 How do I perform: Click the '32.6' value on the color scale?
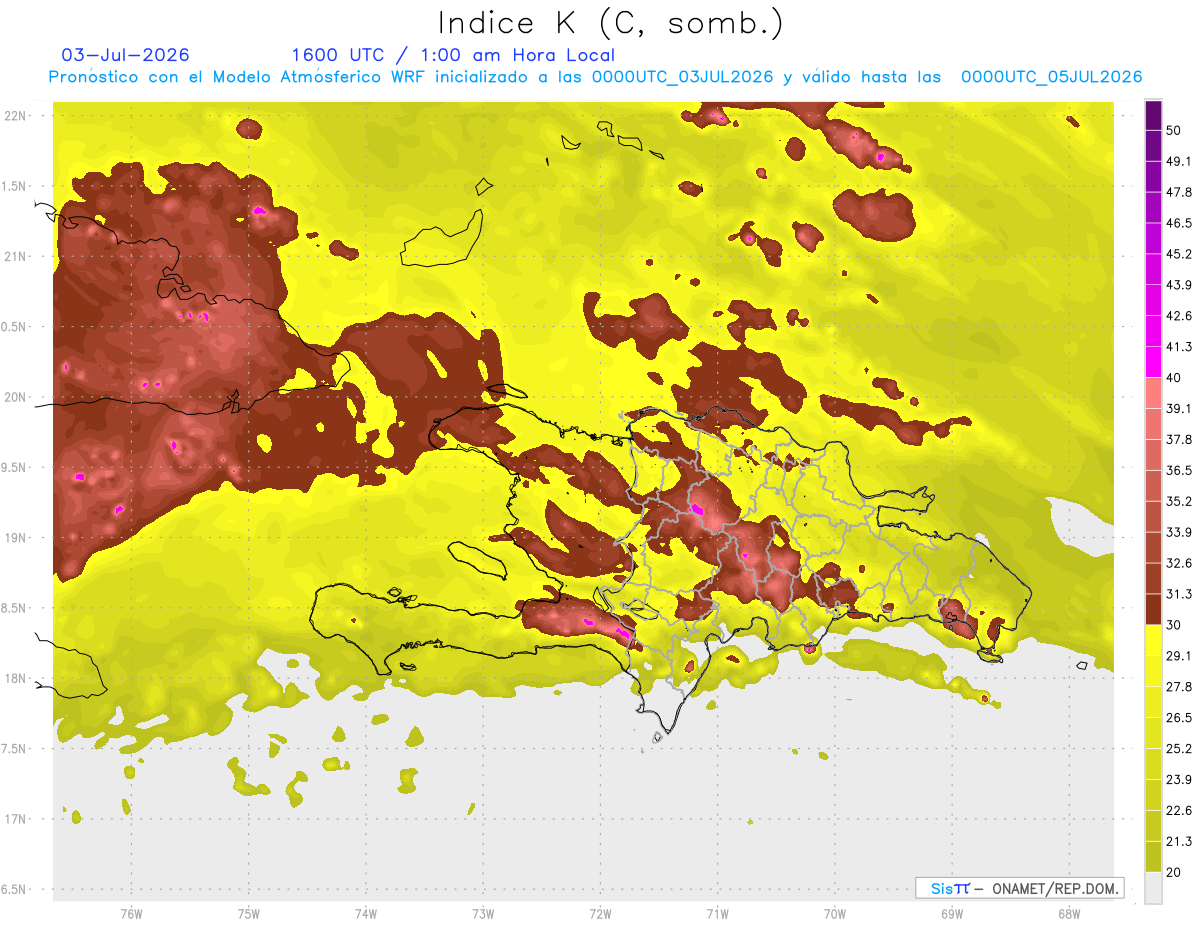[x=1179, y=563]
